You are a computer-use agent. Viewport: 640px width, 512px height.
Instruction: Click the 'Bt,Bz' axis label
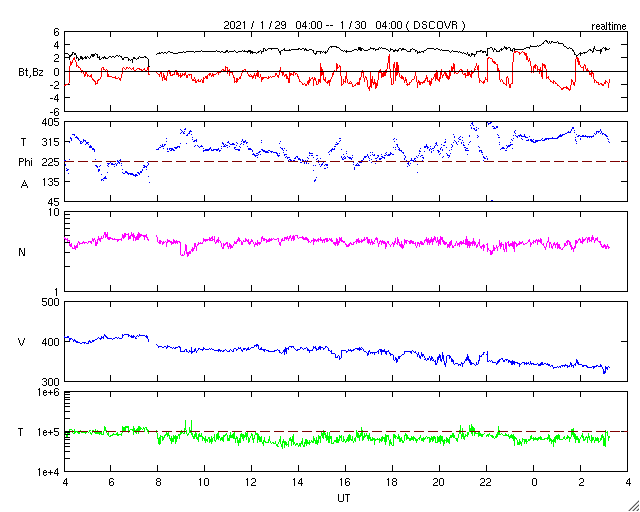click(x=31, y=74)
